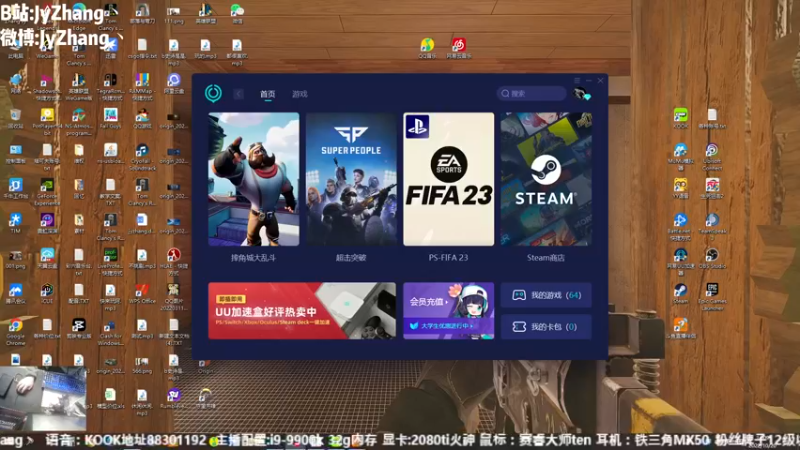The image size is (800, 450).
Task: Open the PS-FIFA 23 game card
Action: click(448, 179)
